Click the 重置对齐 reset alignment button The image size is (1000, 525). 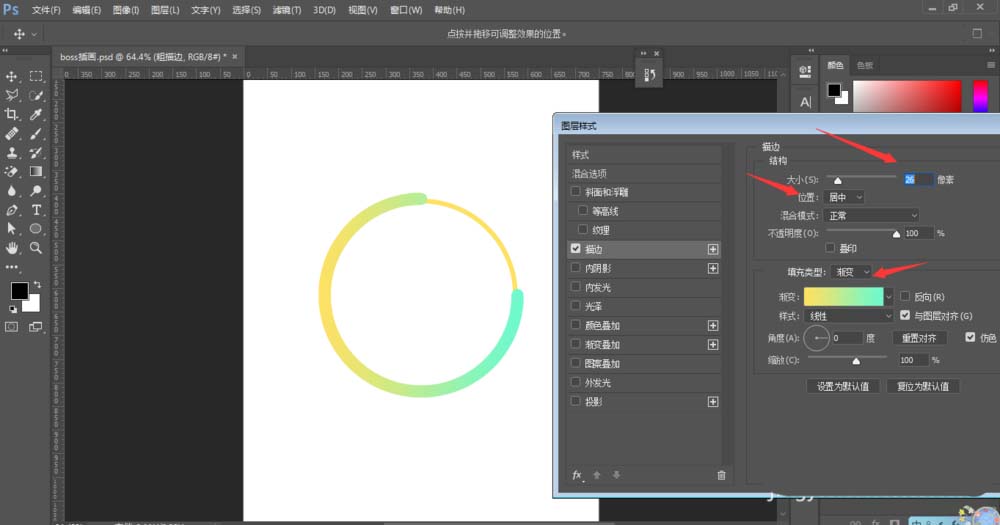pyautogui.click(x=918, y=339)
